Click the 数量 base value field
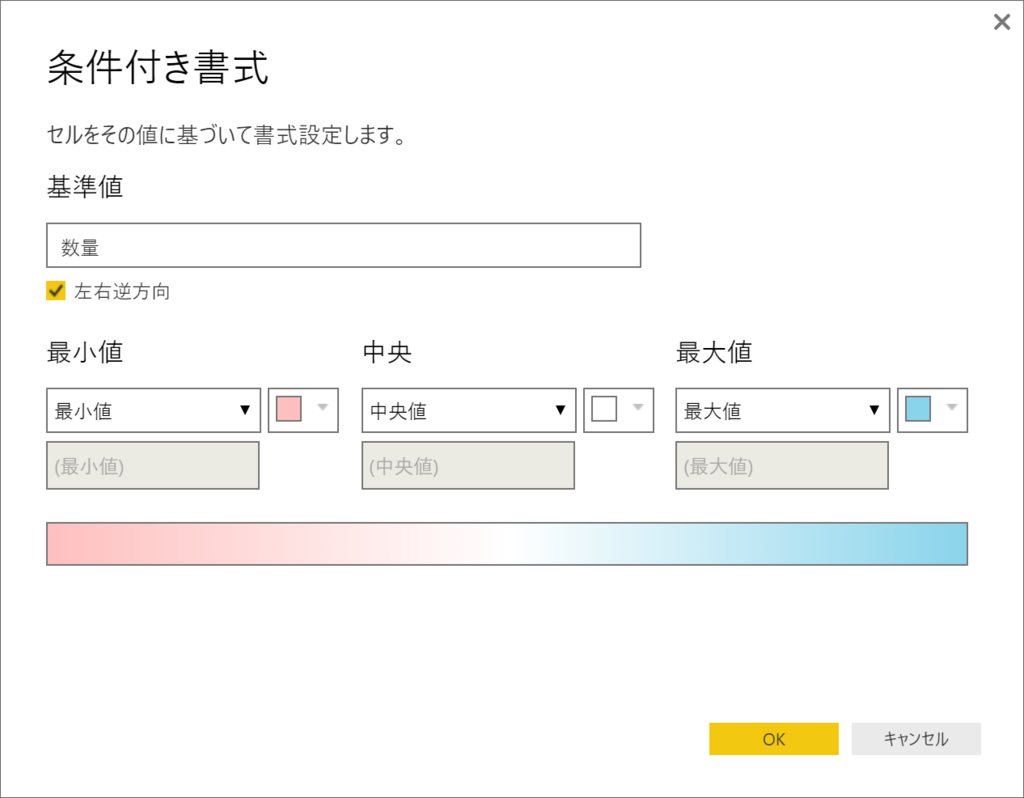Viewport: 1024px width, 798px height. (344, 245)
